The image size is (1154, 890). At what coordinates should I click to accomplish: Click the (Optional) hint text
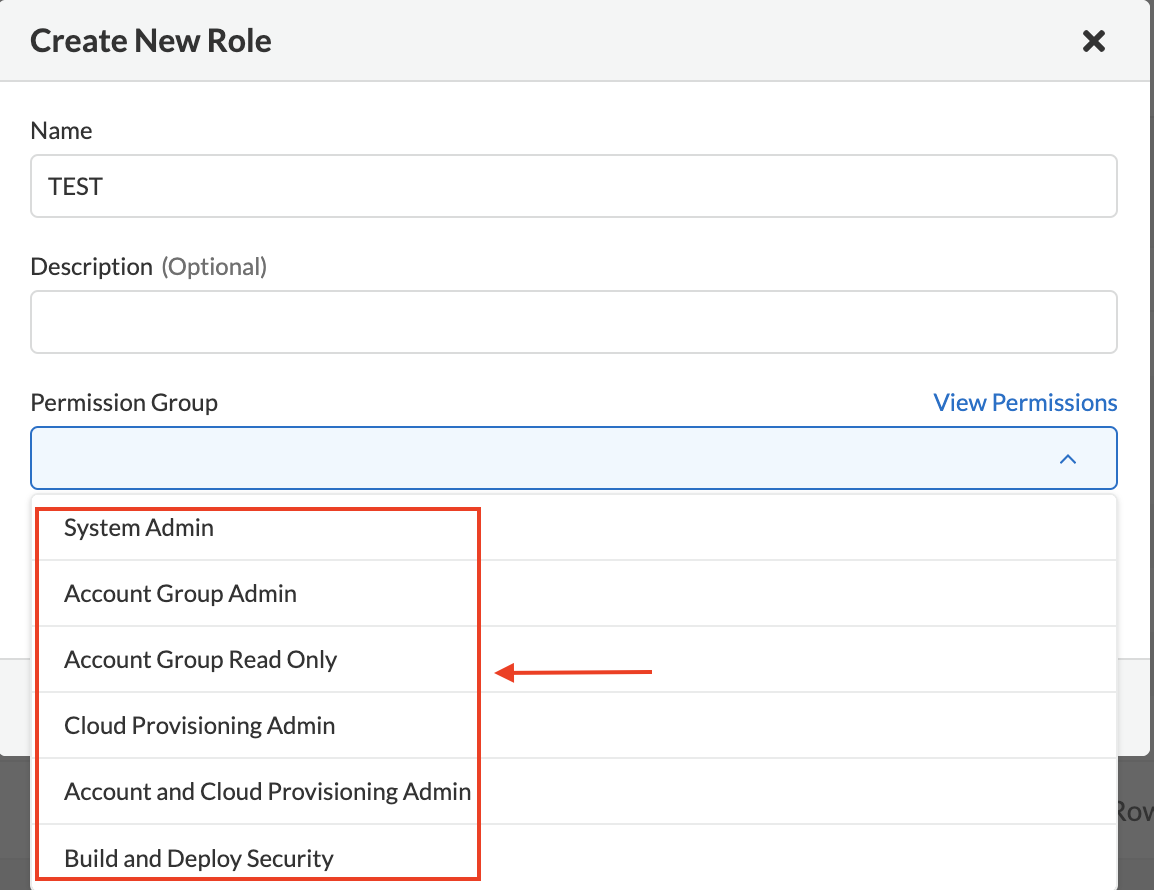(214, 267)
